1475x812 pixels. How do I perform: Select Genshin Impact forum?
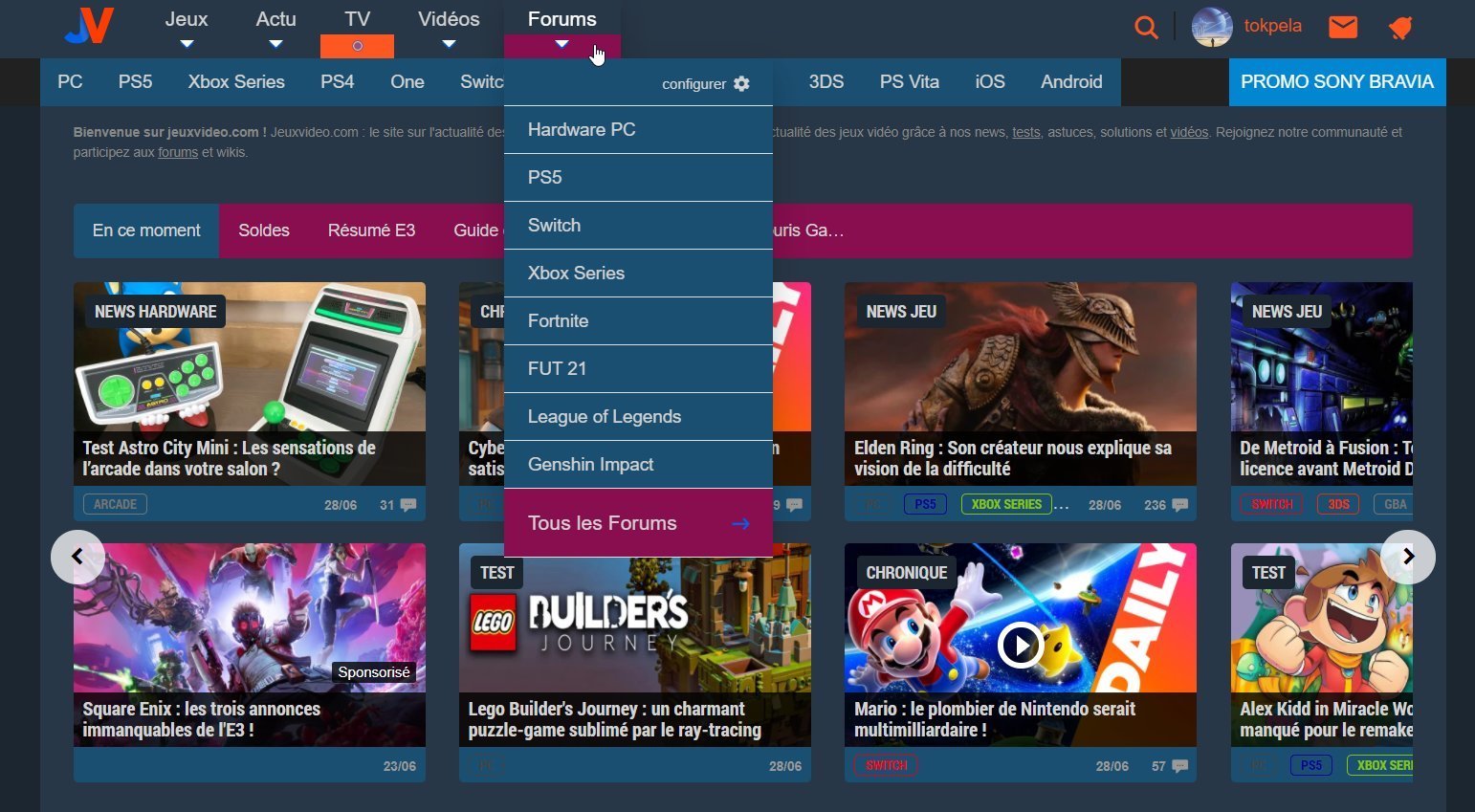[x=638, y=465]
